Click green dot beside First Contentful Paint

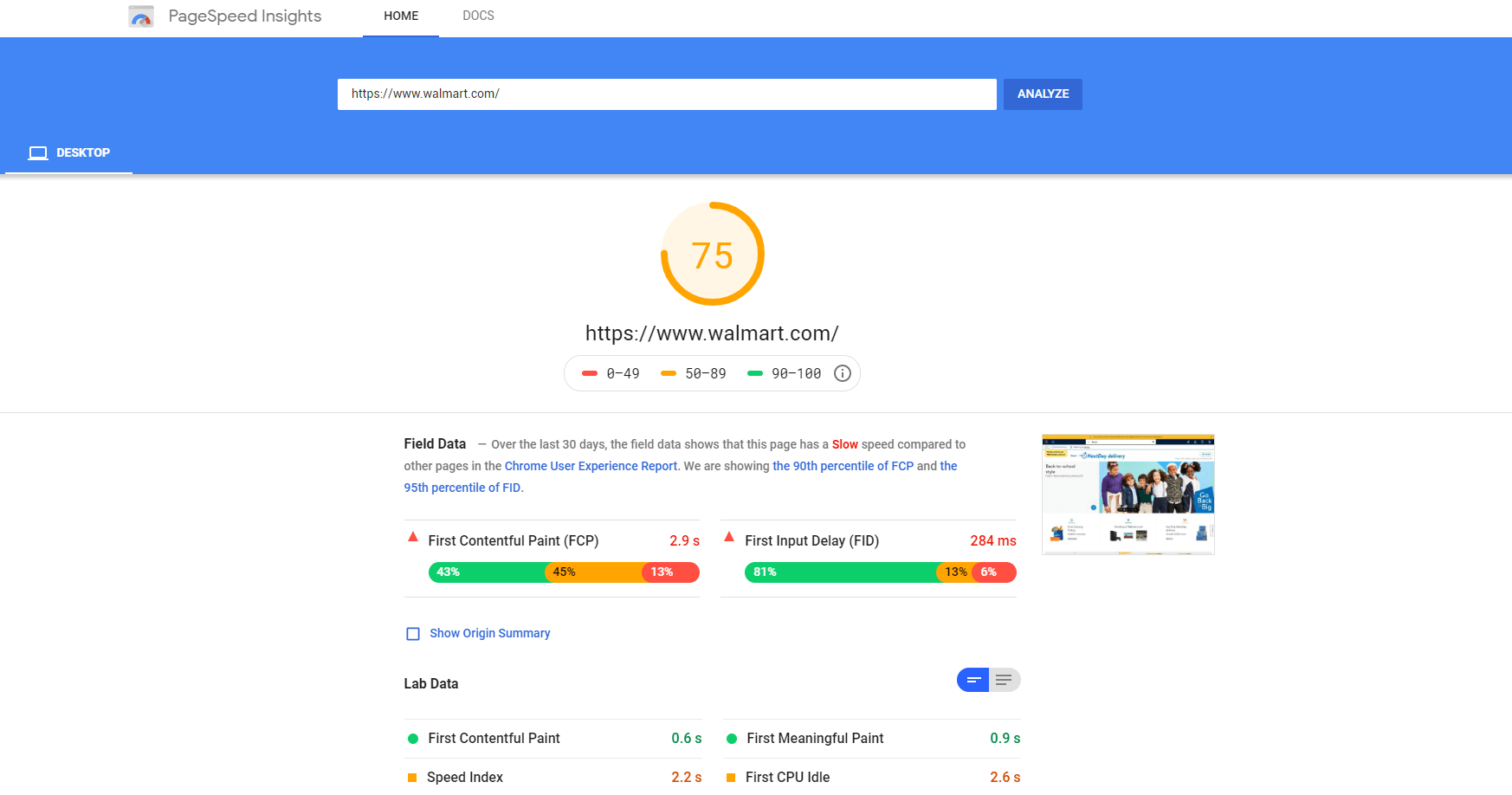(x=413, y=739)
